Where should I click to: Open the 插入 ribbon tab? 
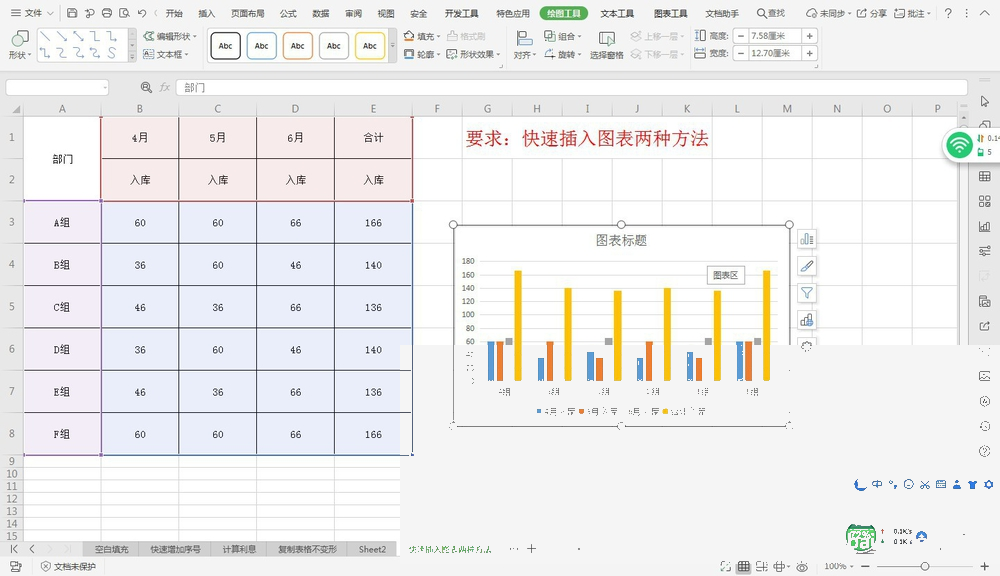tap(207, 13)
